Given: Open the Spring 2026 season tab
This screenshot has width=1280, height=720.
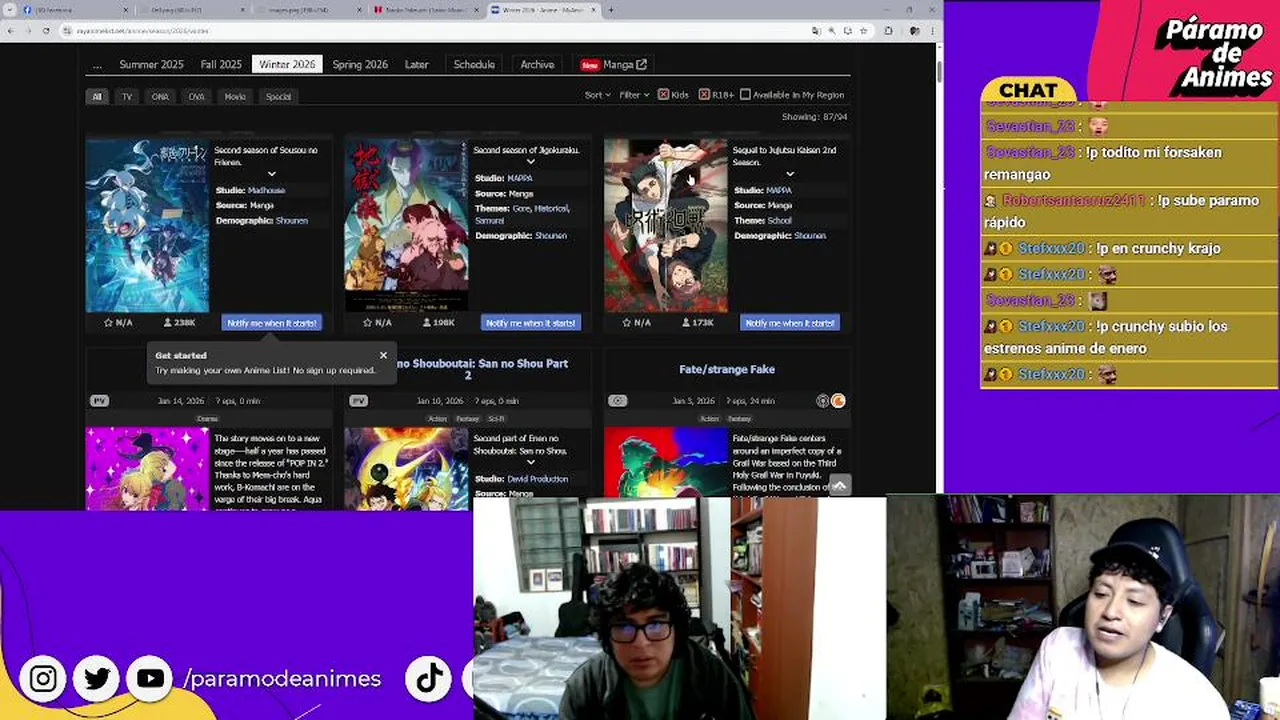Looking at the screenshot, I should click(360, 64).
